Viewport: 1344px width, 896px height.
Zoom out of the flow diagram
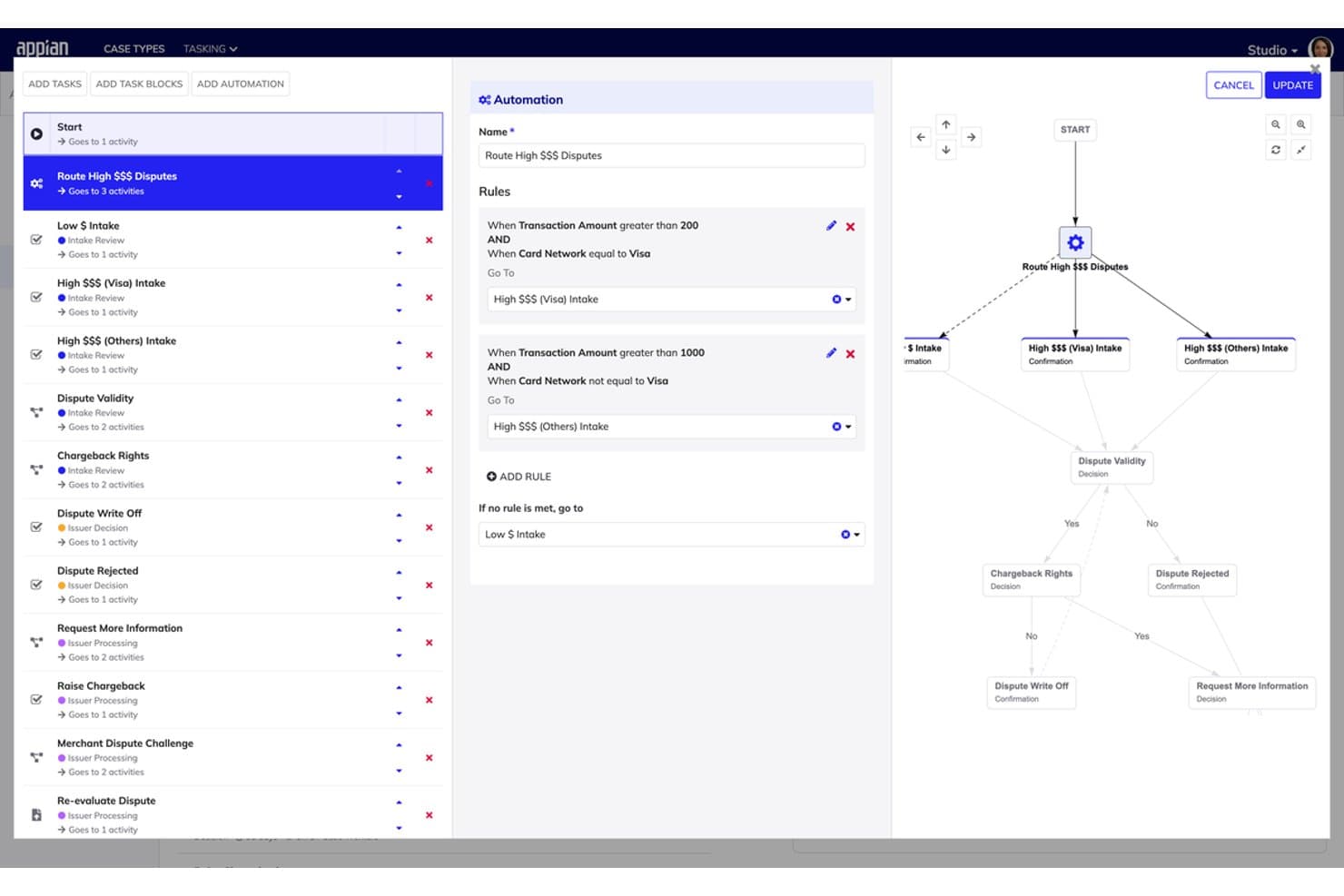[1276, 124]
